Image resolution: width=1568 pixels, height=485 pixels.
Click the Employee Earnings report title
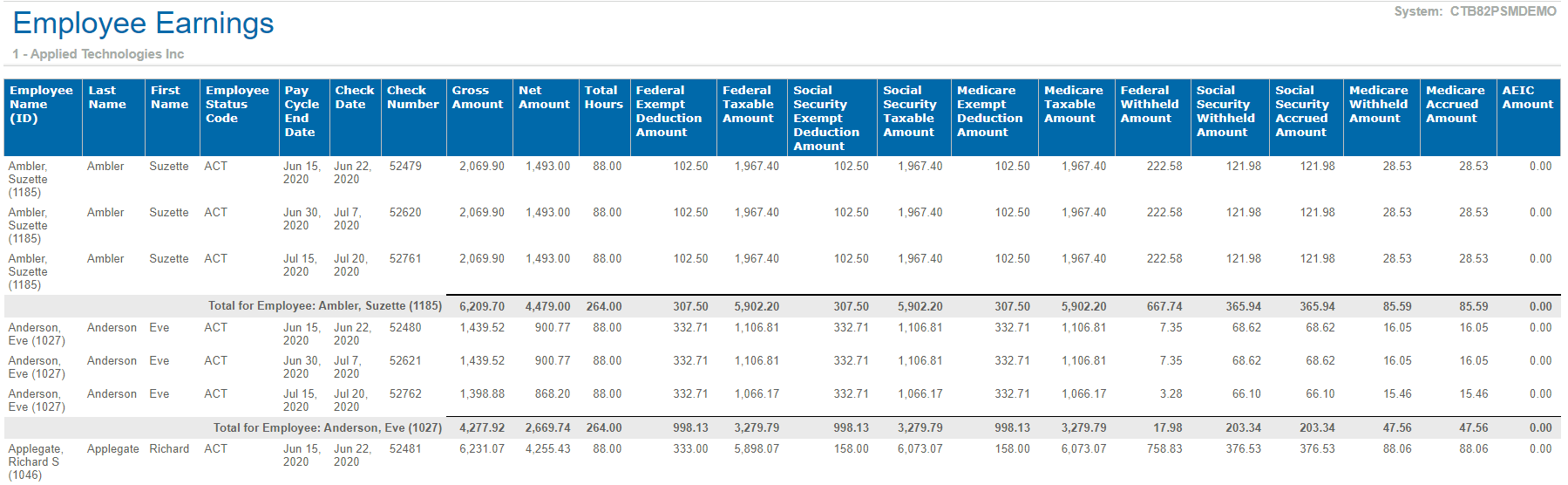(143, 24)
